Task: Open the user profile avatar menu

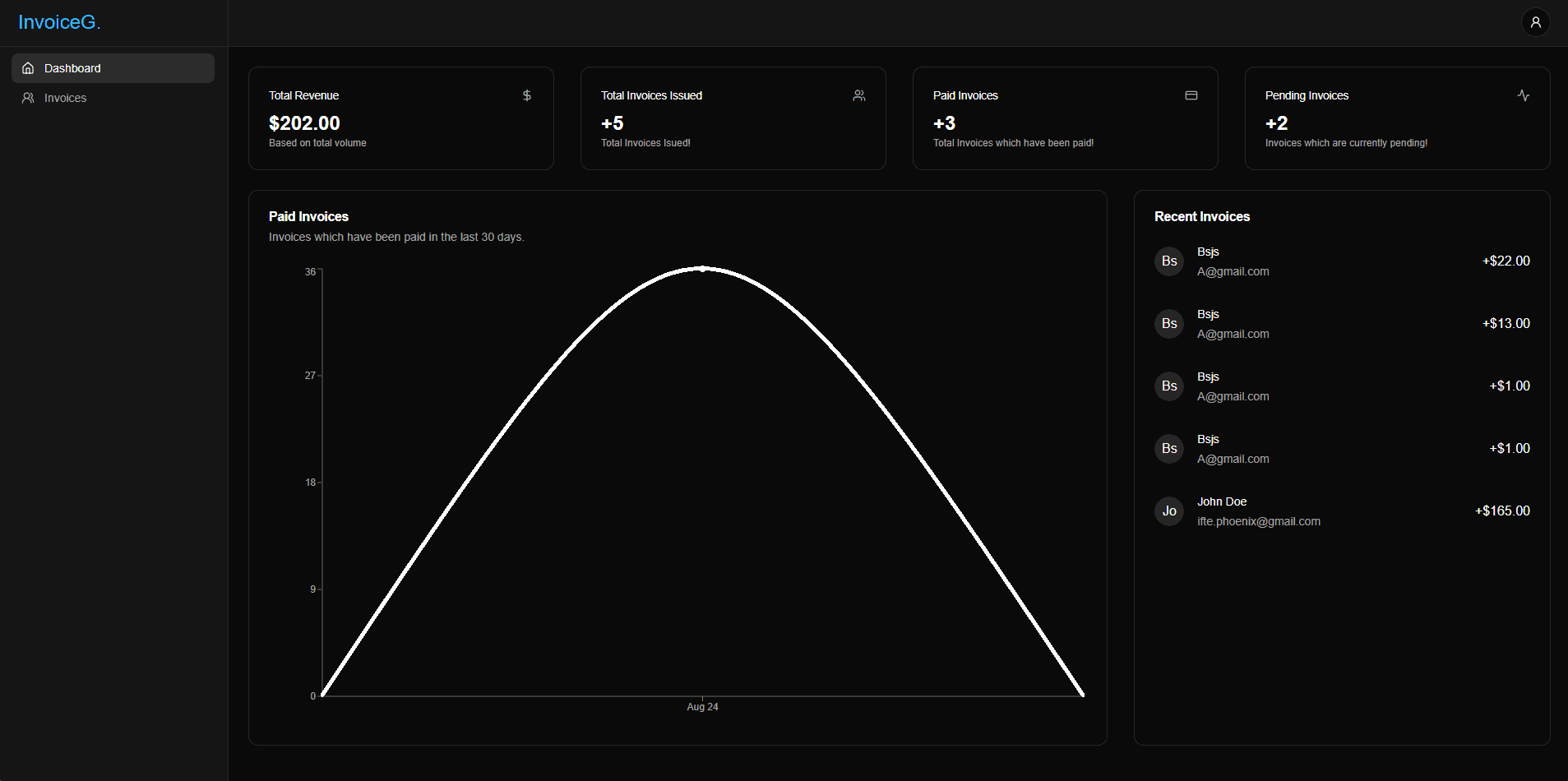Action: pos(1535,22)
